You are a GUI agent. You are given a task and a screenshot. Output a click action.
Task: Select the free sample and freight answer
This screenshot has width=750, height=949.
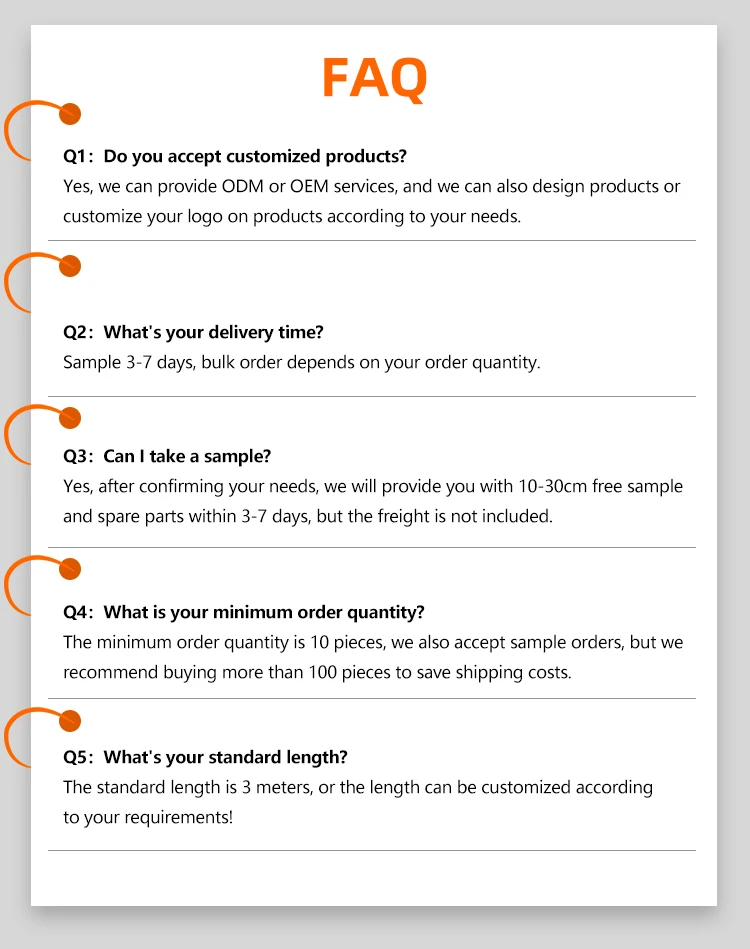click(x=372, y=501)
